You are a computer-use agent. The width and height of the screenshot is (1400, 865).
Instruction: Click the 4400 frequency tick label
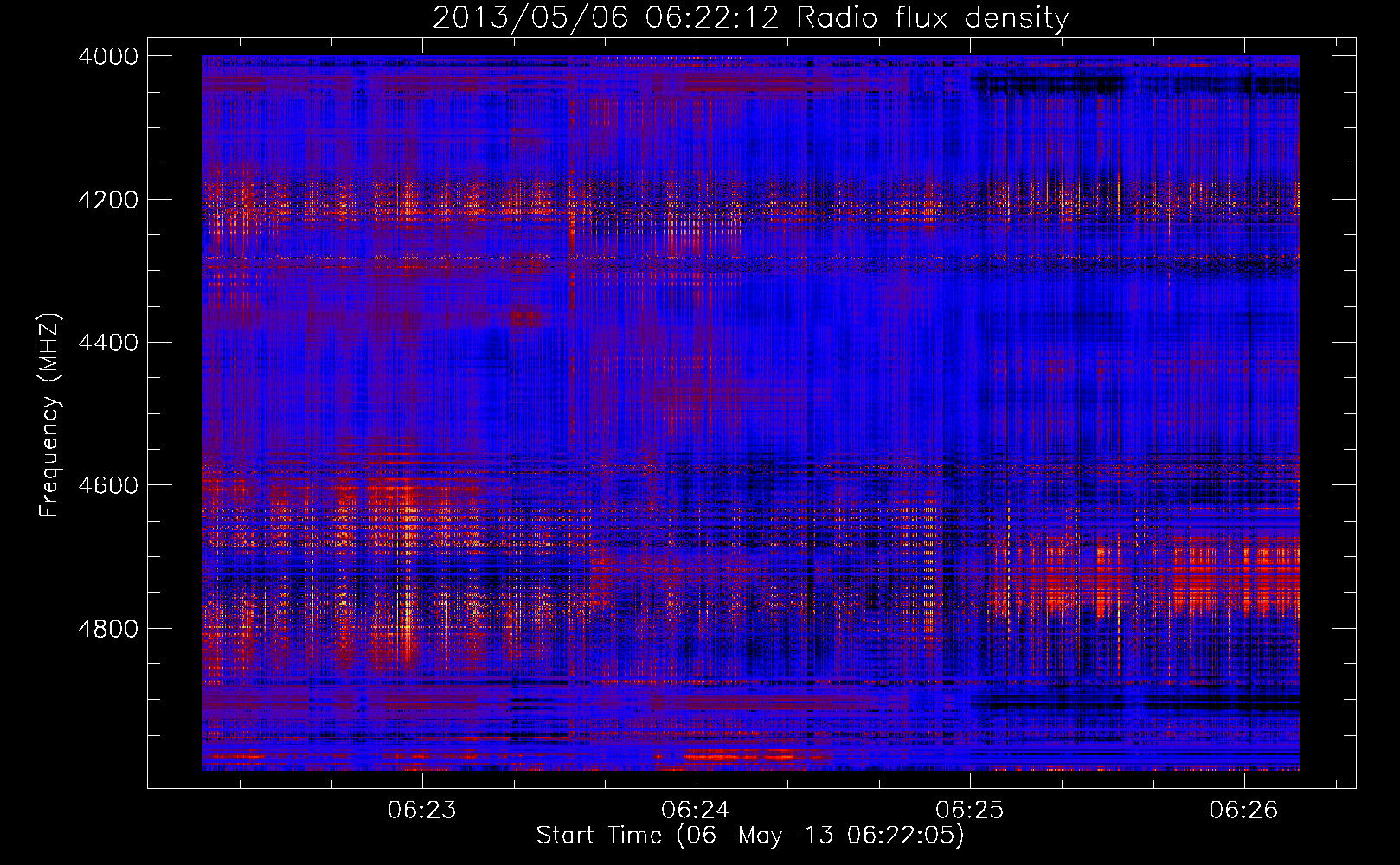coord(108,343)
